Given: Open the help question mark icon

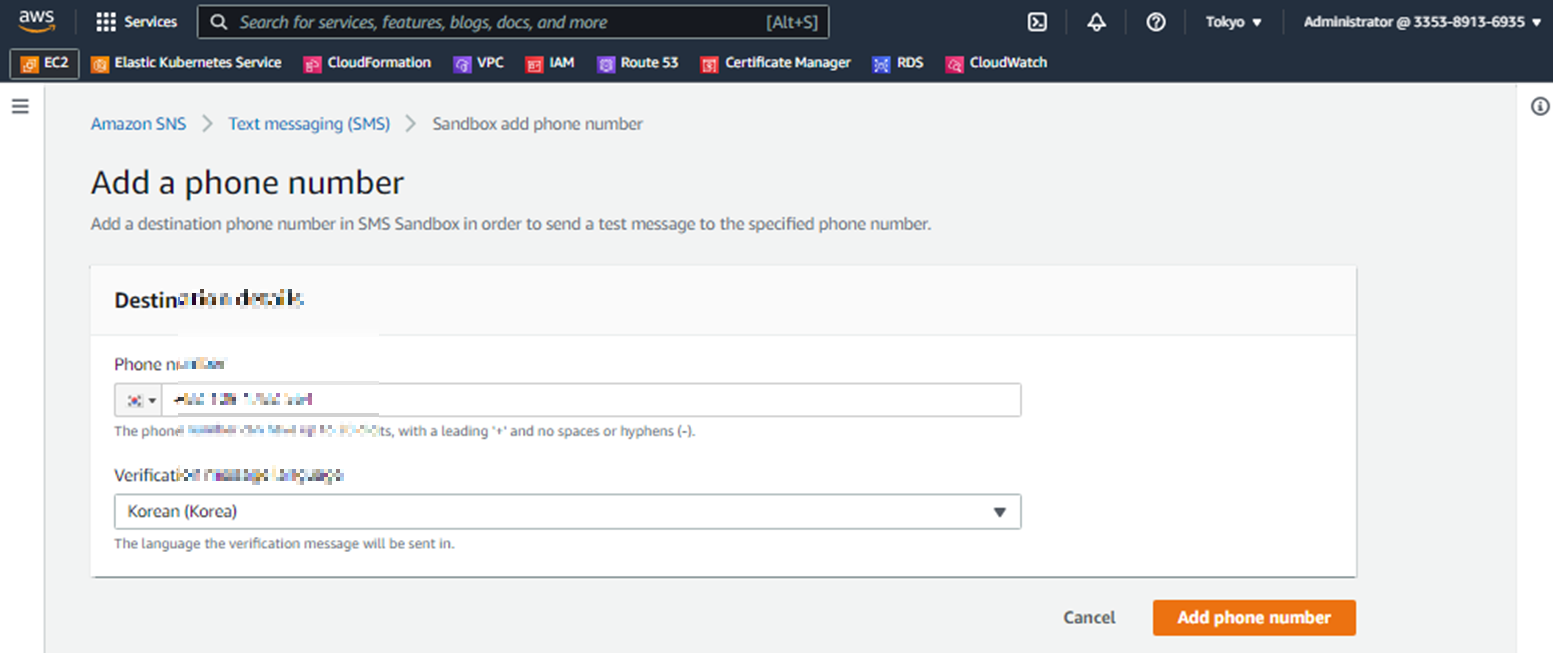Looking at the screenshot, I should [1155, 22].
